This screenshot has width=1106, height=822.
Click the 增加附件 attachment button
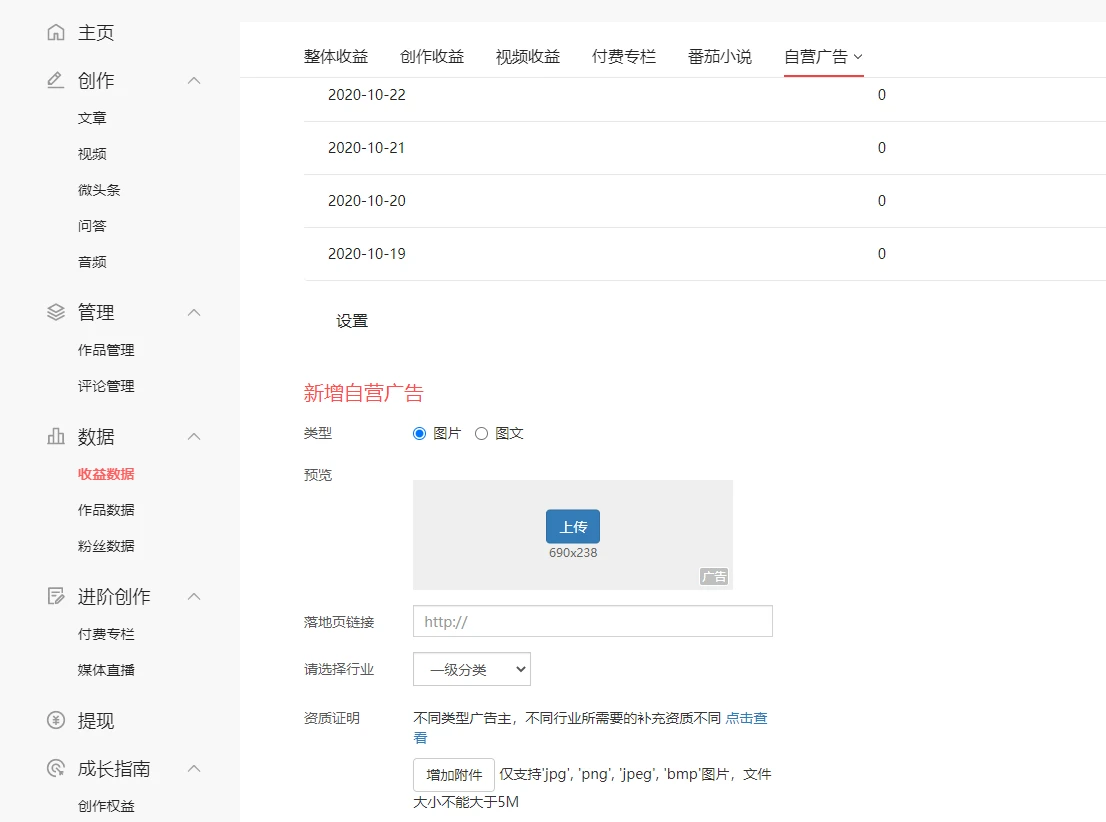(x=453, y=774)
